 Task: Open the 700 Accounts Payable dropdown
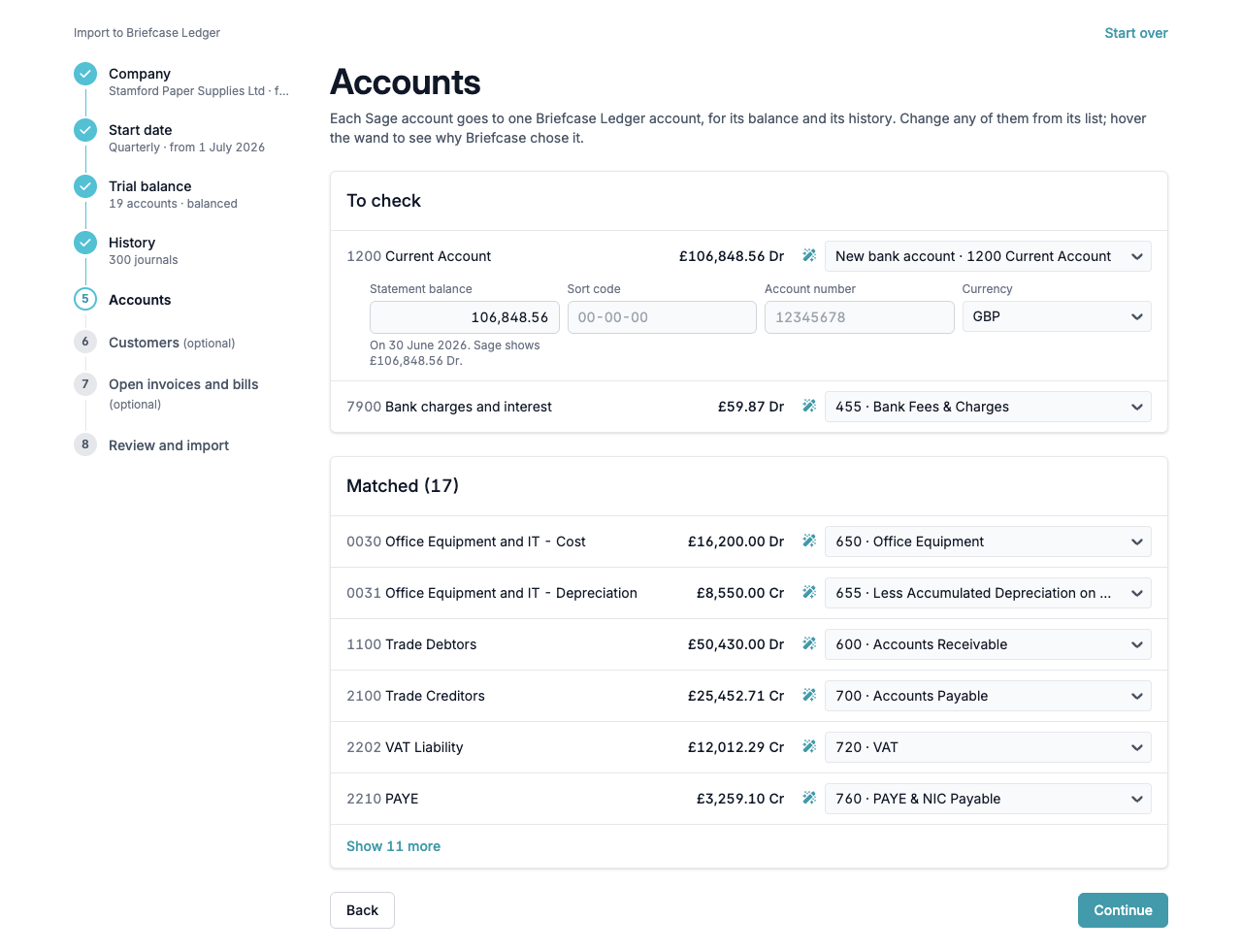(988, 696)
